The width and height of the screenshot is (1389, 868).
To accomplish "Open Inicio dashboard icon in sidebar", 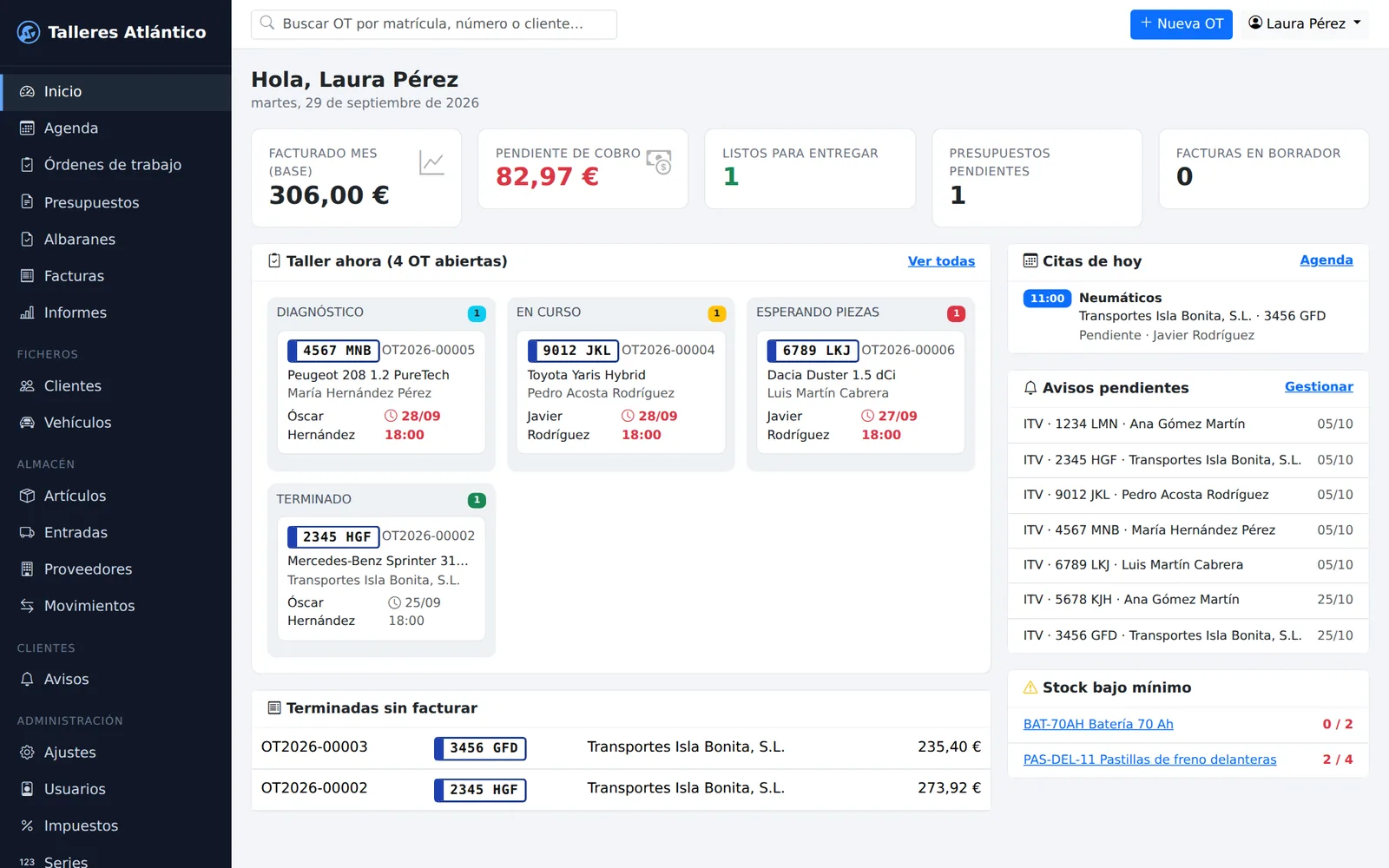I will click(27, 91).
